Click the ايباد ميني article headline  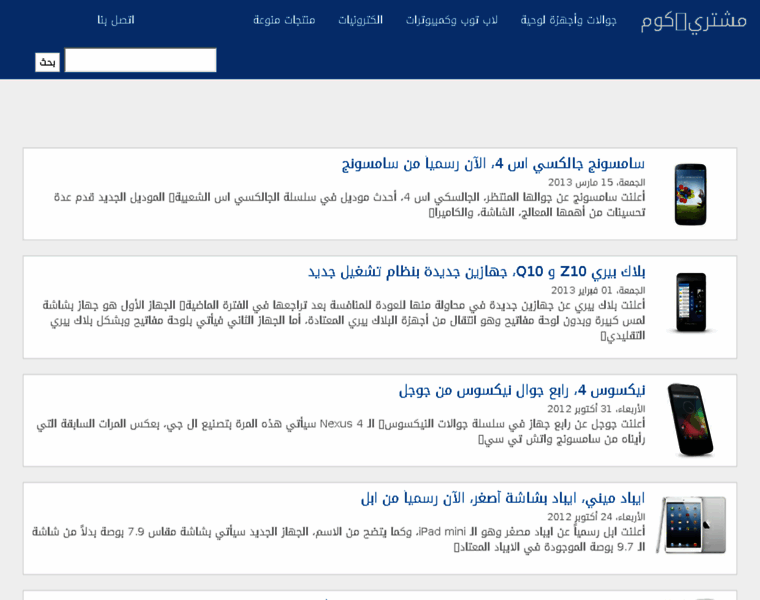point(503,497)
